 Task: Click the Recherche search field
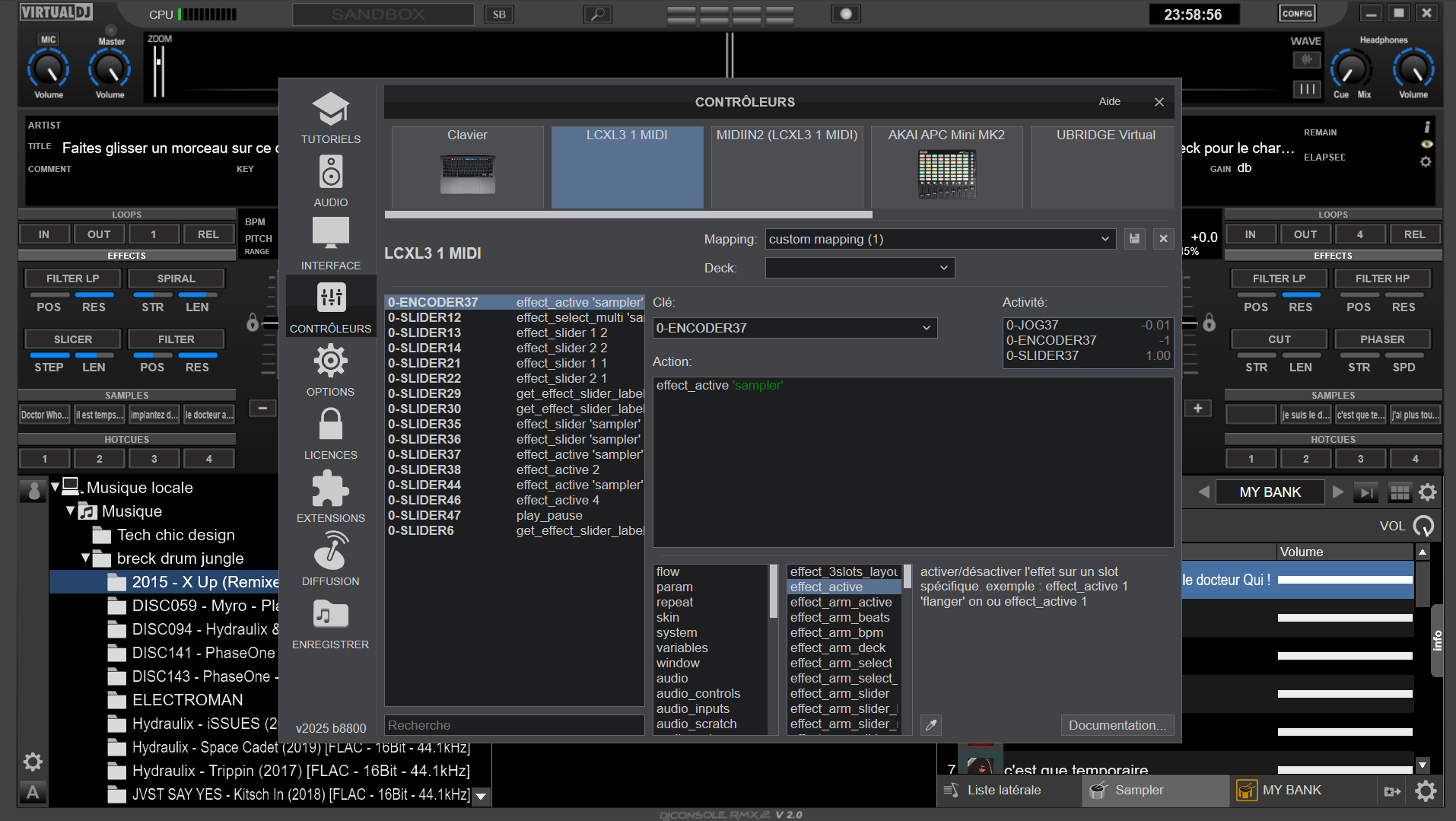514,725
